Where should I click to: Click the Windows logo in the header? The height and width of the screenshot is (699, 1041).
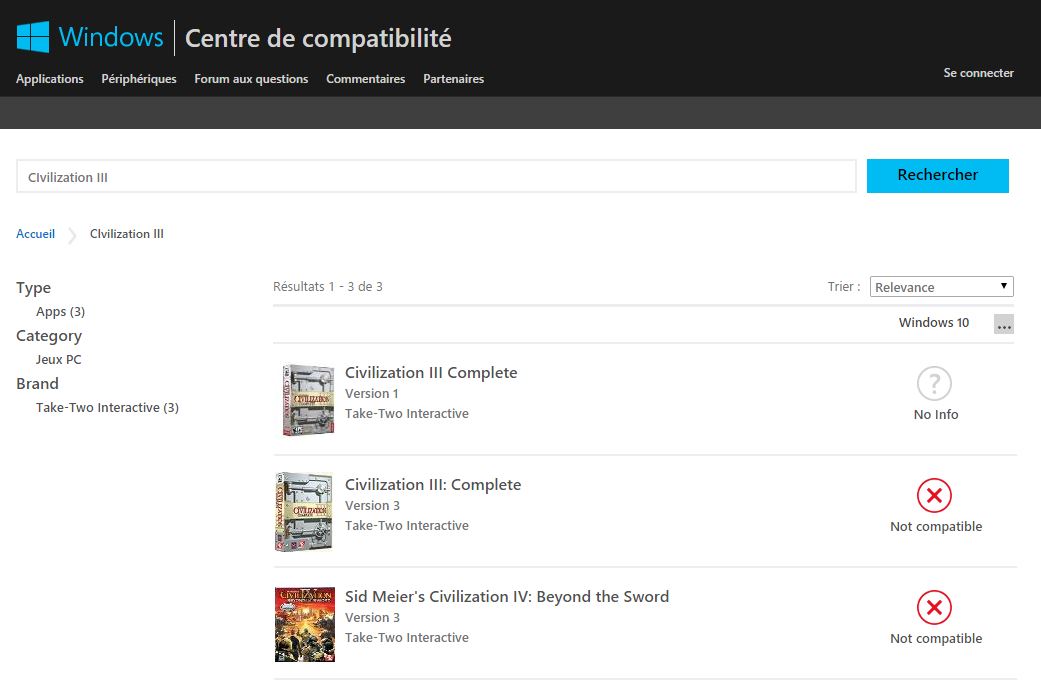point(31,35)
